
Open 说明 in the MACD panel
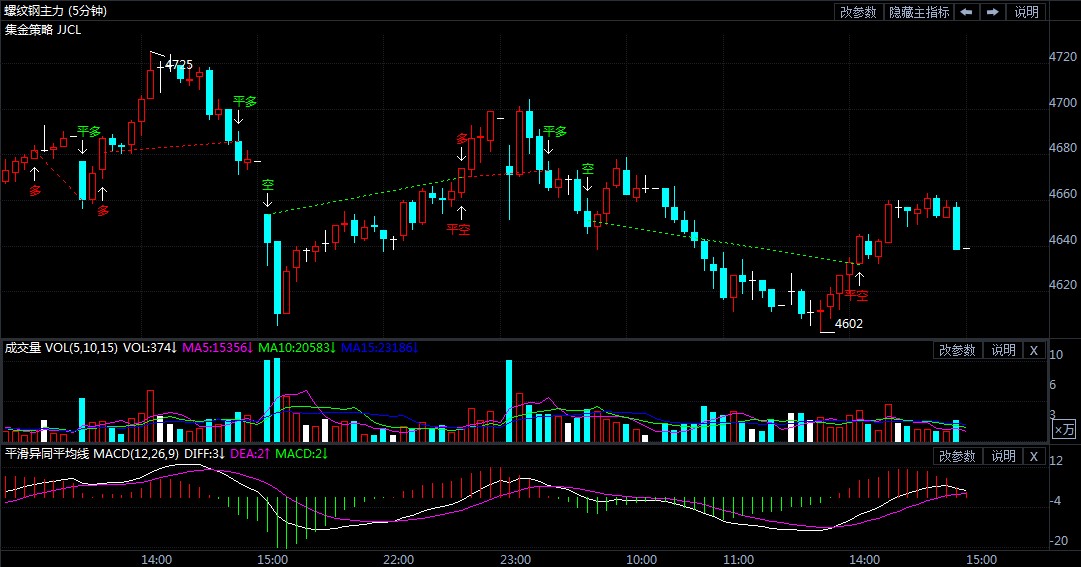(x=1002, y=456)
